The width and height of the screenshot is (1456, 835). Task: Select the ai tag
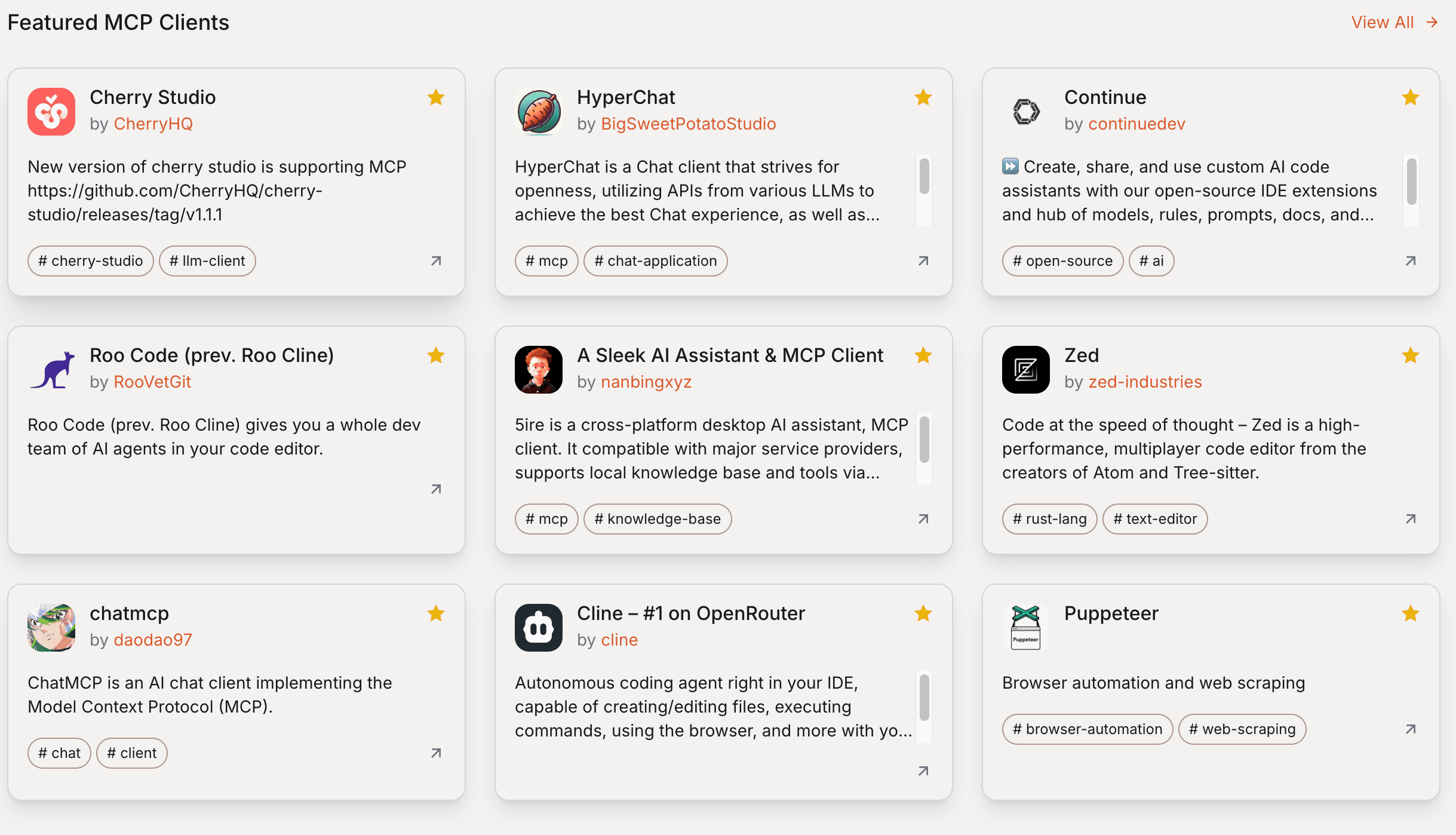click(1151, 261)
